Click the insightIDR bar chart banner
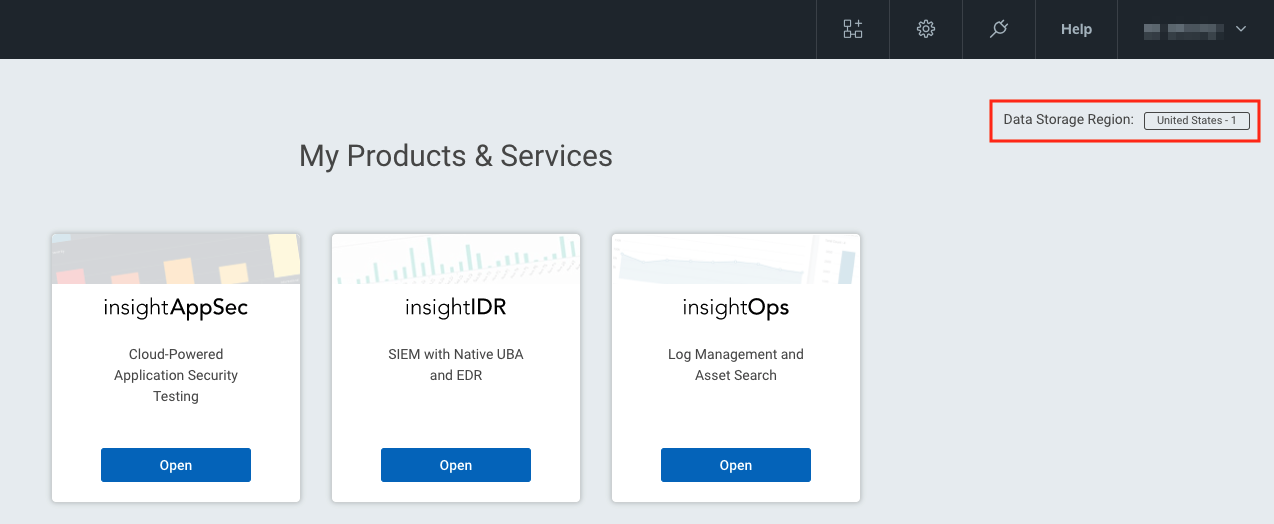The image size is (1274, 524). (x=456, y=259)
